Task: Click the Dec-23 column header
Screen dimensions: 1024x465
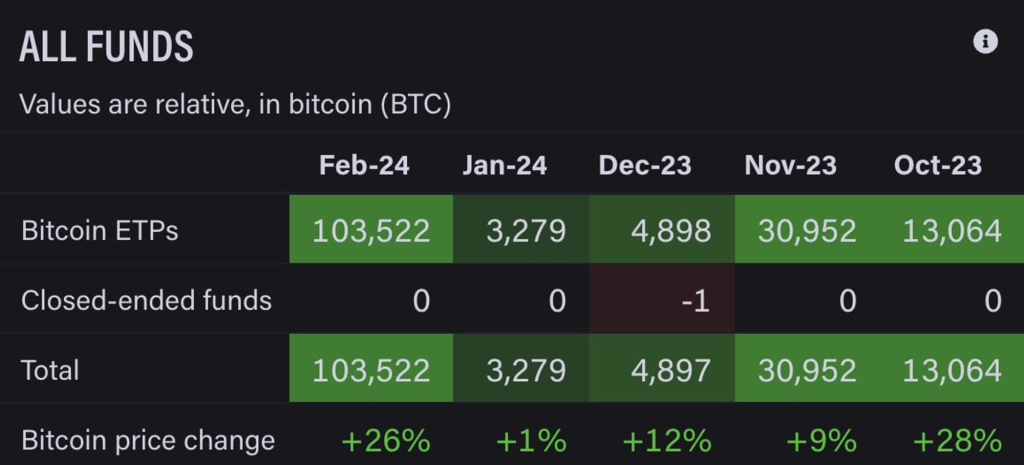Action: [x=645, y=165]
